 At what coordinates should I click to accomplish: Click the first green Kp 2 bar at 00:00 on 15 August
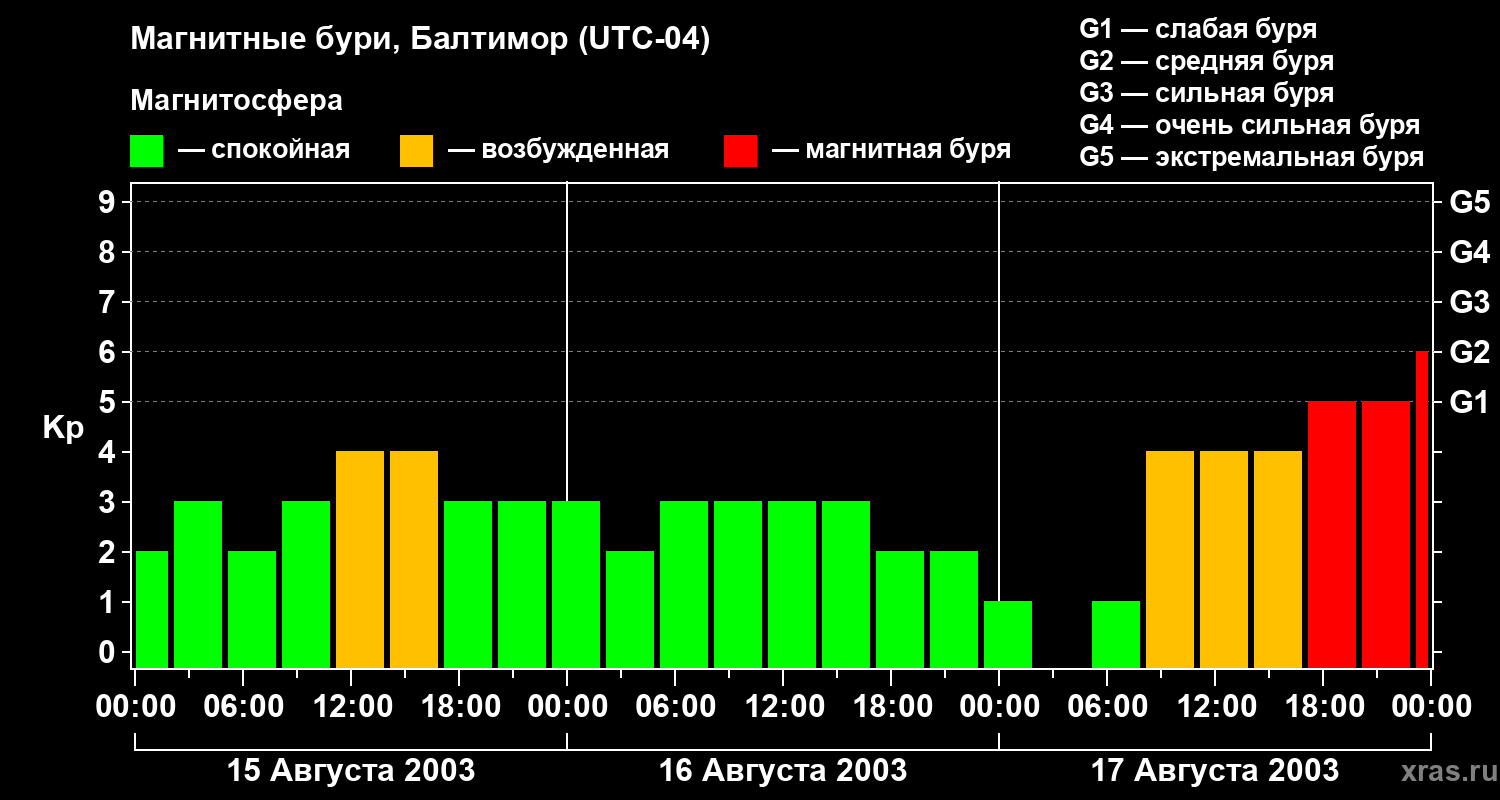pyautogui.click(x=152, y=609)
